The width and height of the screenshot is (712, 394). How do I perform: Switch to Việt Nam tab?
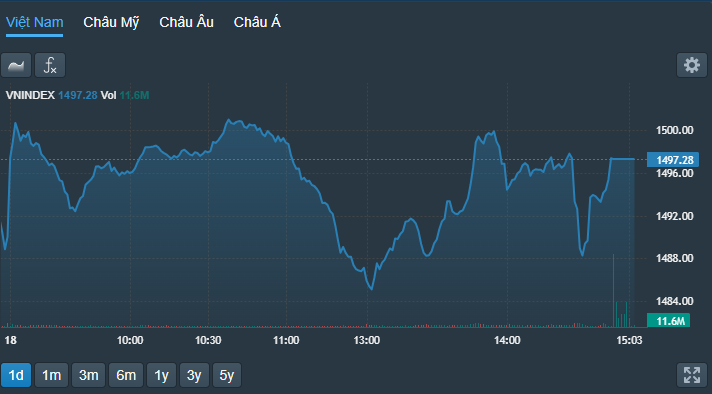[x=35, y=22]
